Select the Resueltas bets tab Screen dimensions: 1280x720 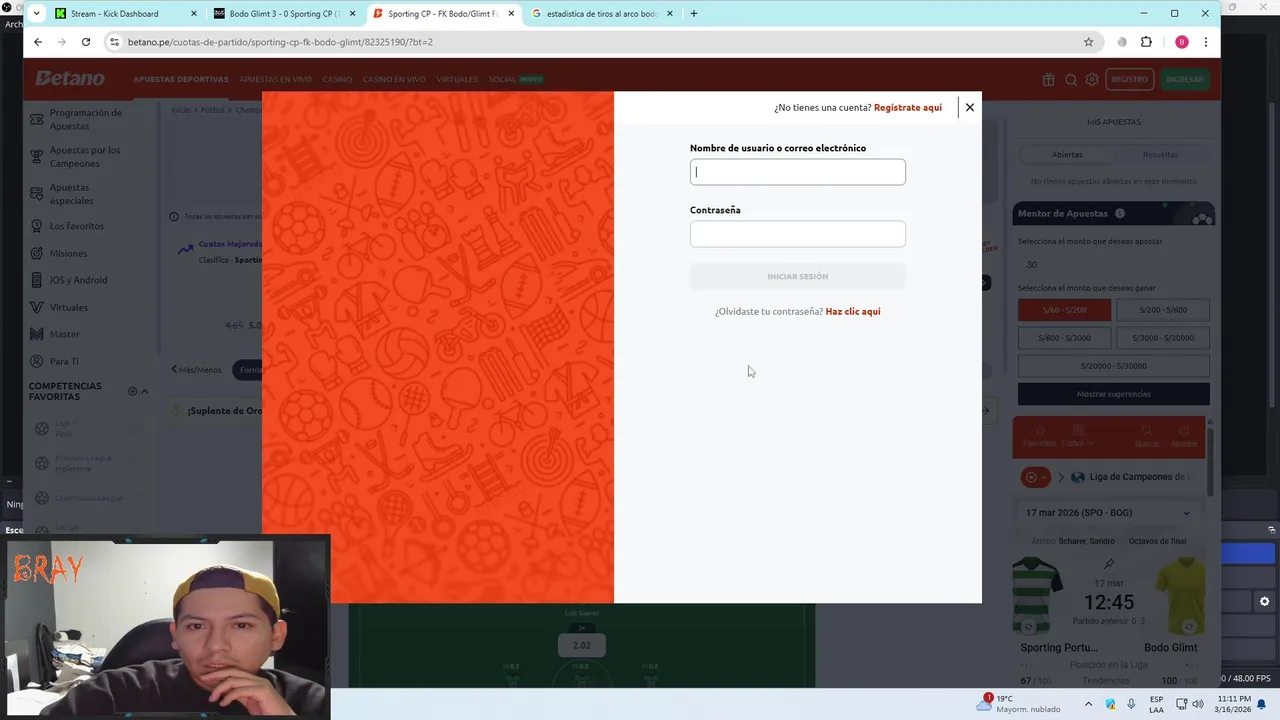point(1160,155)
